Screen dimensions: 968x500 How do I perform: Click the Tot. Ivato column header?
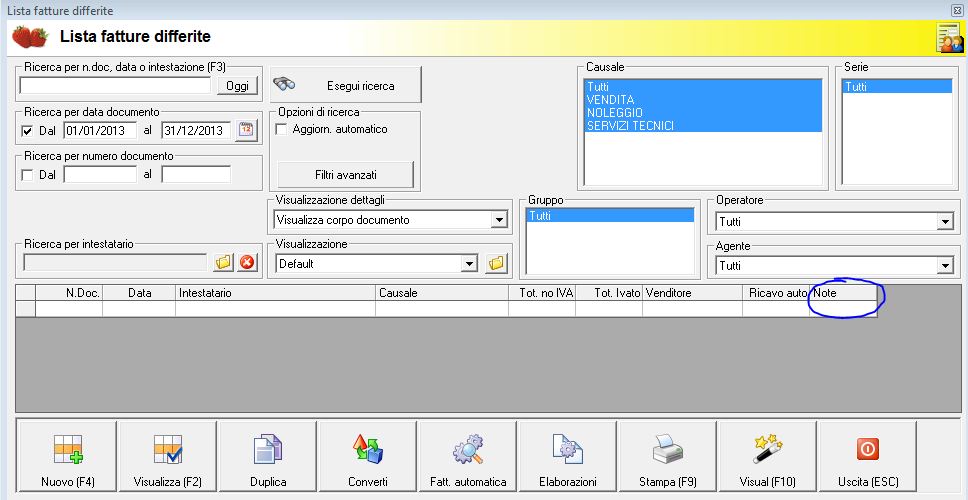click(609, 293)
